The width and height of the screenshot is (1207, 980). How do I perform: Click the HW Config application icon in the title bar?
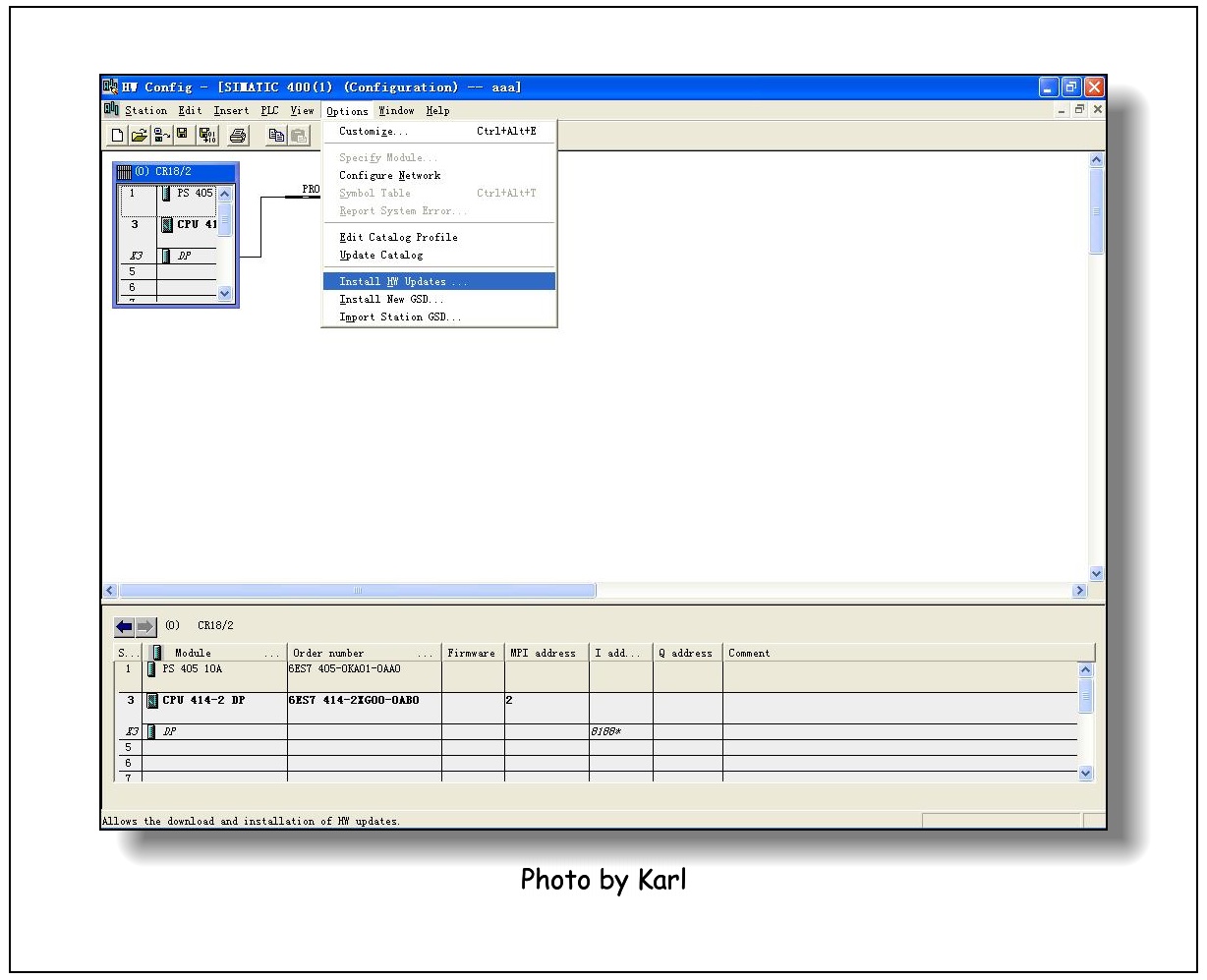pyautogui.click(x=110, y=86)
